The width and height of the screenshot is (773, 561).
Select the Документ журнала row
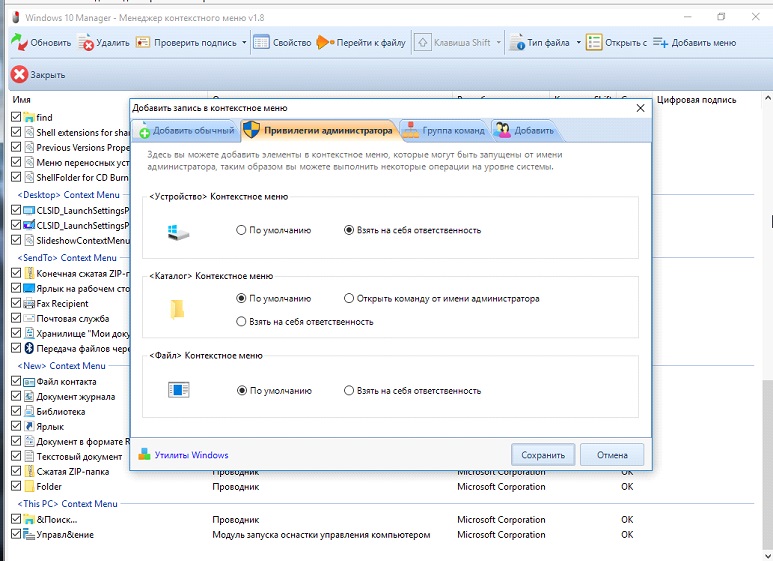point(75,396)
